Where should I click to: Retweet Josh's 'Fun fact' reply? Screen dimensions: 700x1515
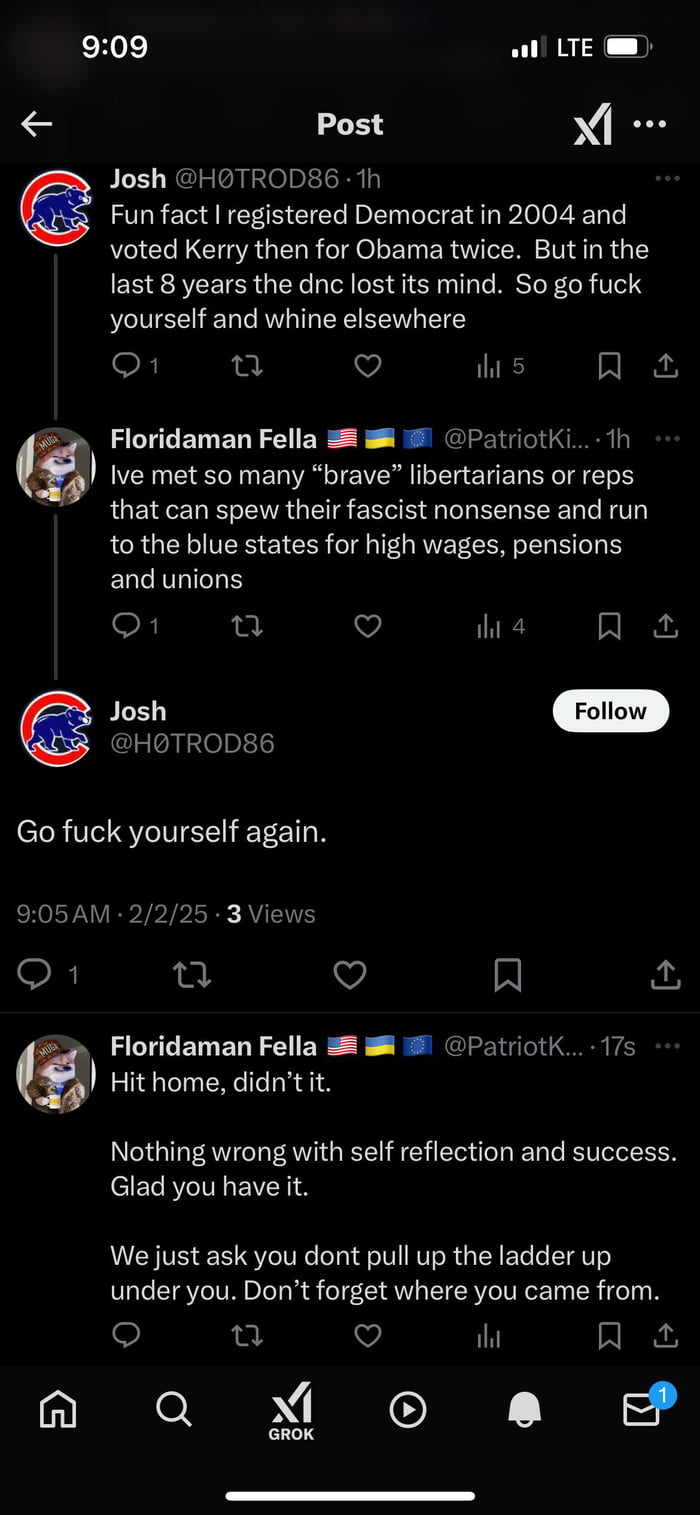tap(247, 366)
